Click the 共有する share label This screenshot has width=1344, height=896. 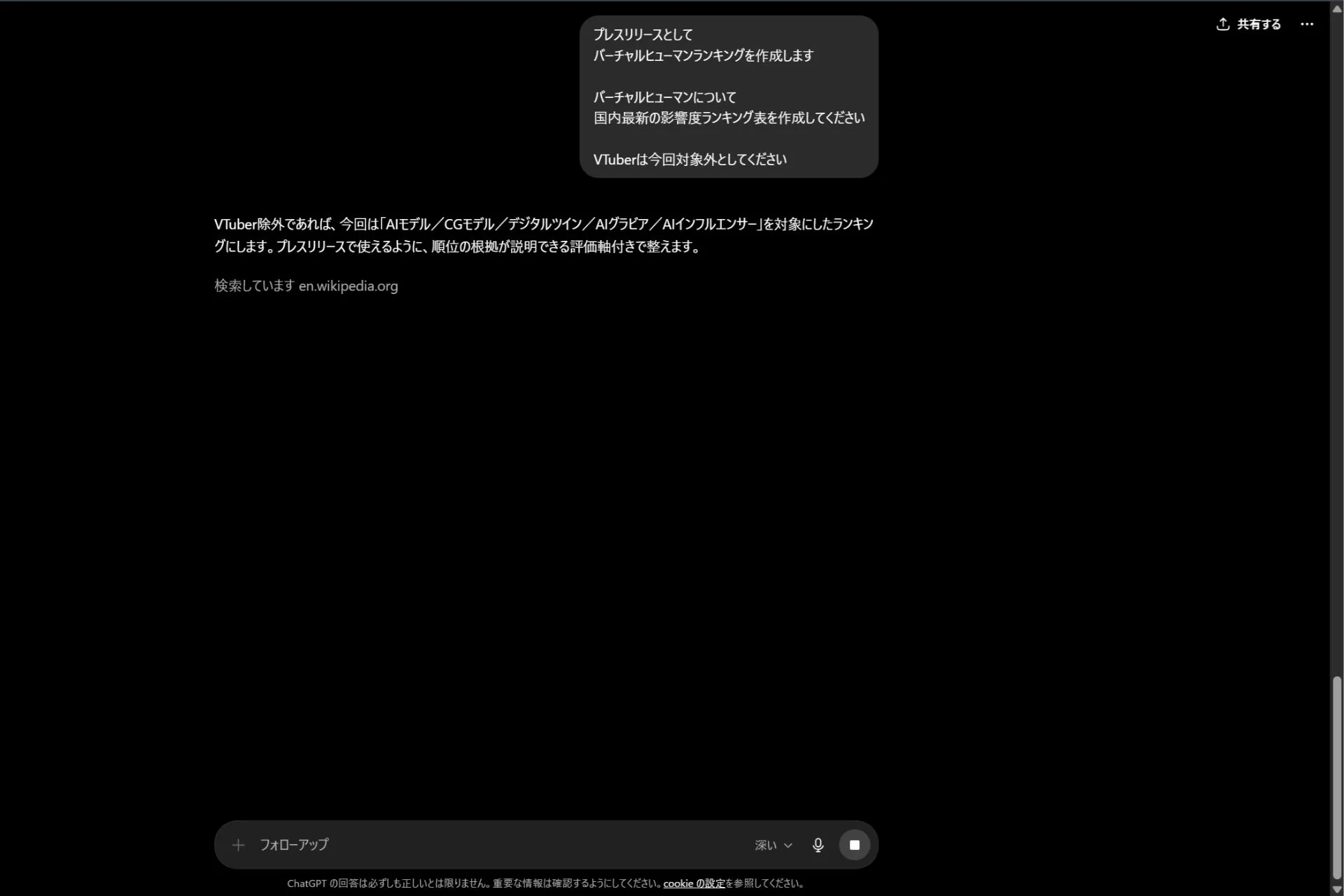click(1259, 24)
